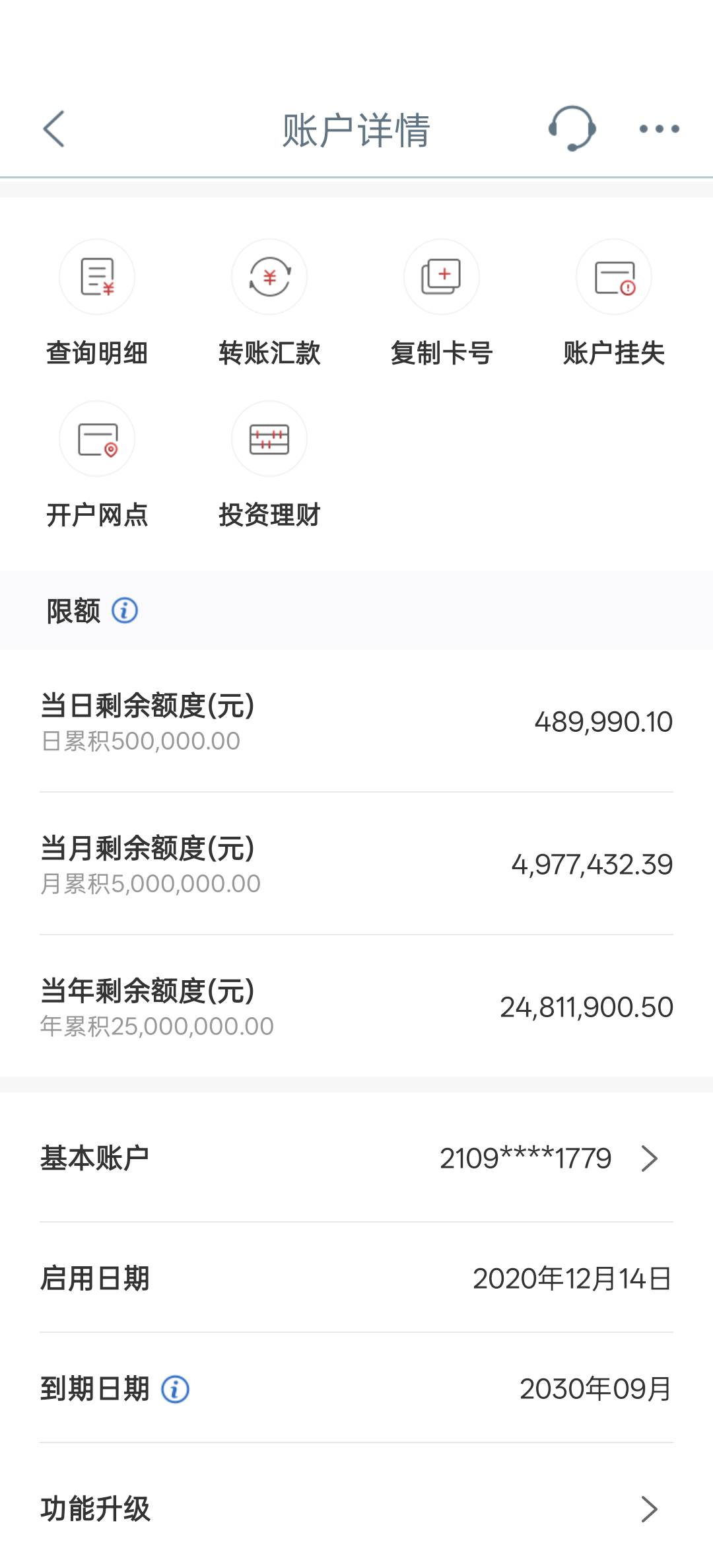Show info for 限额 limits
Viewport: 713px width, 1568px height.
[x=125, y=611]
